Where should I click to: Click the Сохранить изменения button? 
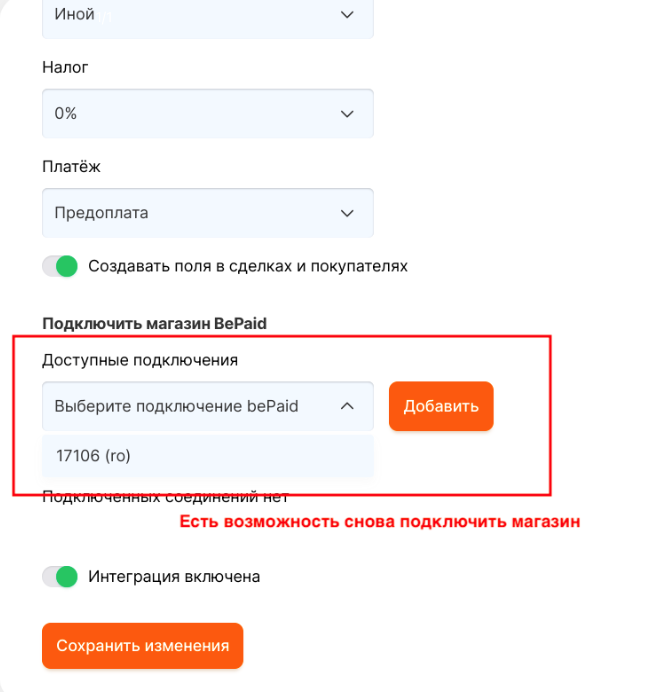tap(142, 646)
